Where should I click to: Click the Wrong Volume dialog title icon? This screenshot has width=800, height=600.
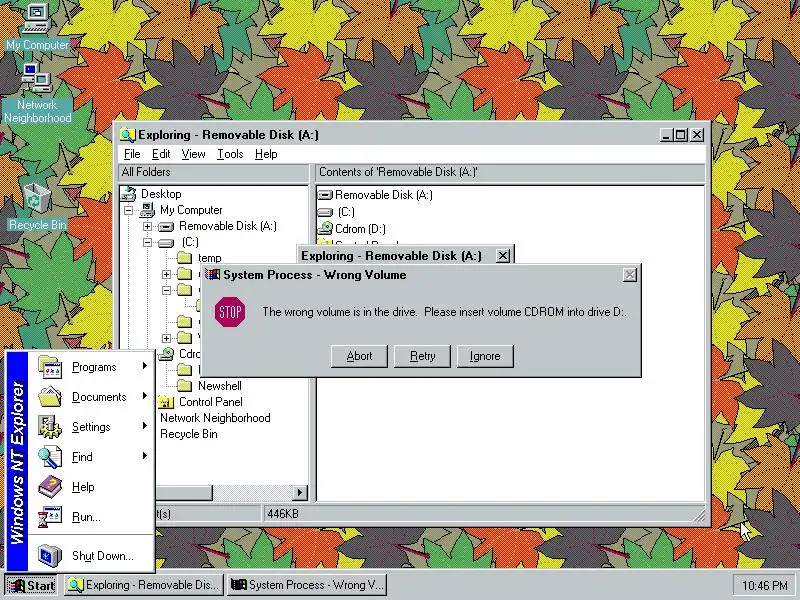click(x=212, y=274)
